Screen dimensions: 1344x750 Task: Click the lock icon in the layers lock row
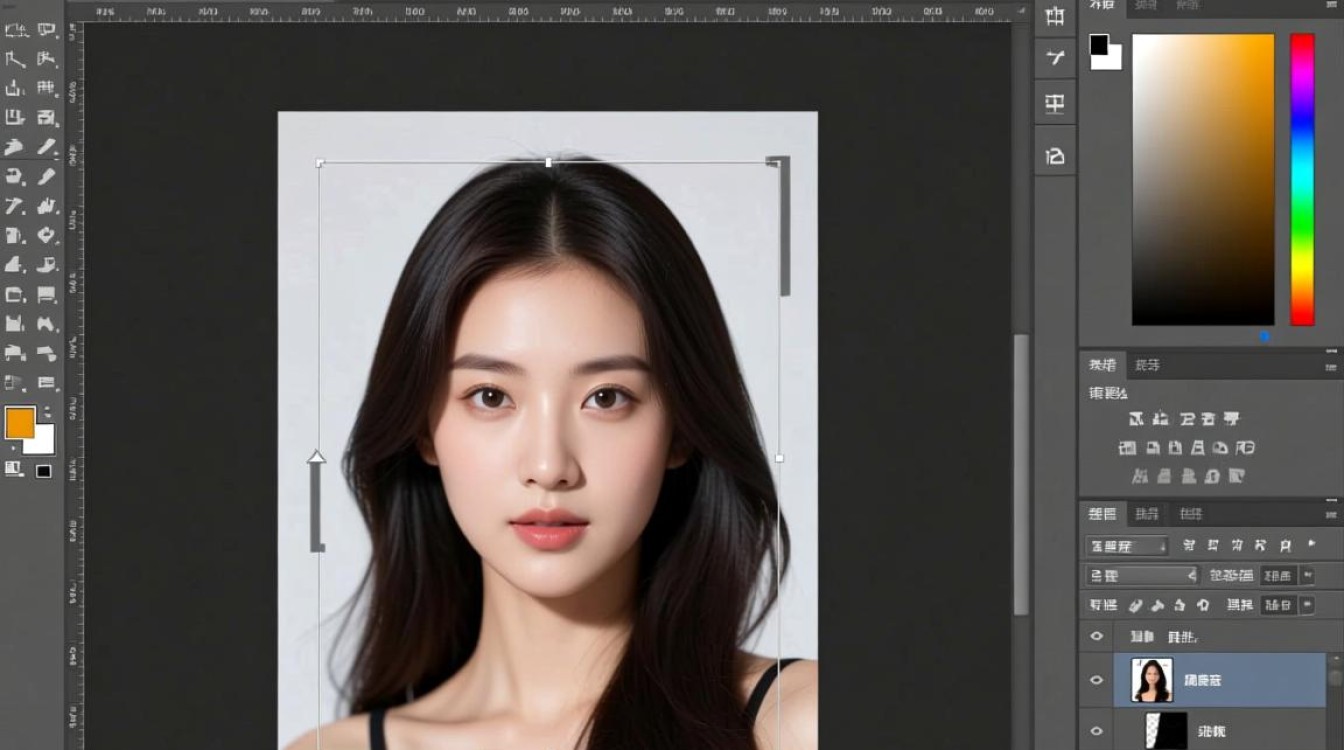[1203, 605]
